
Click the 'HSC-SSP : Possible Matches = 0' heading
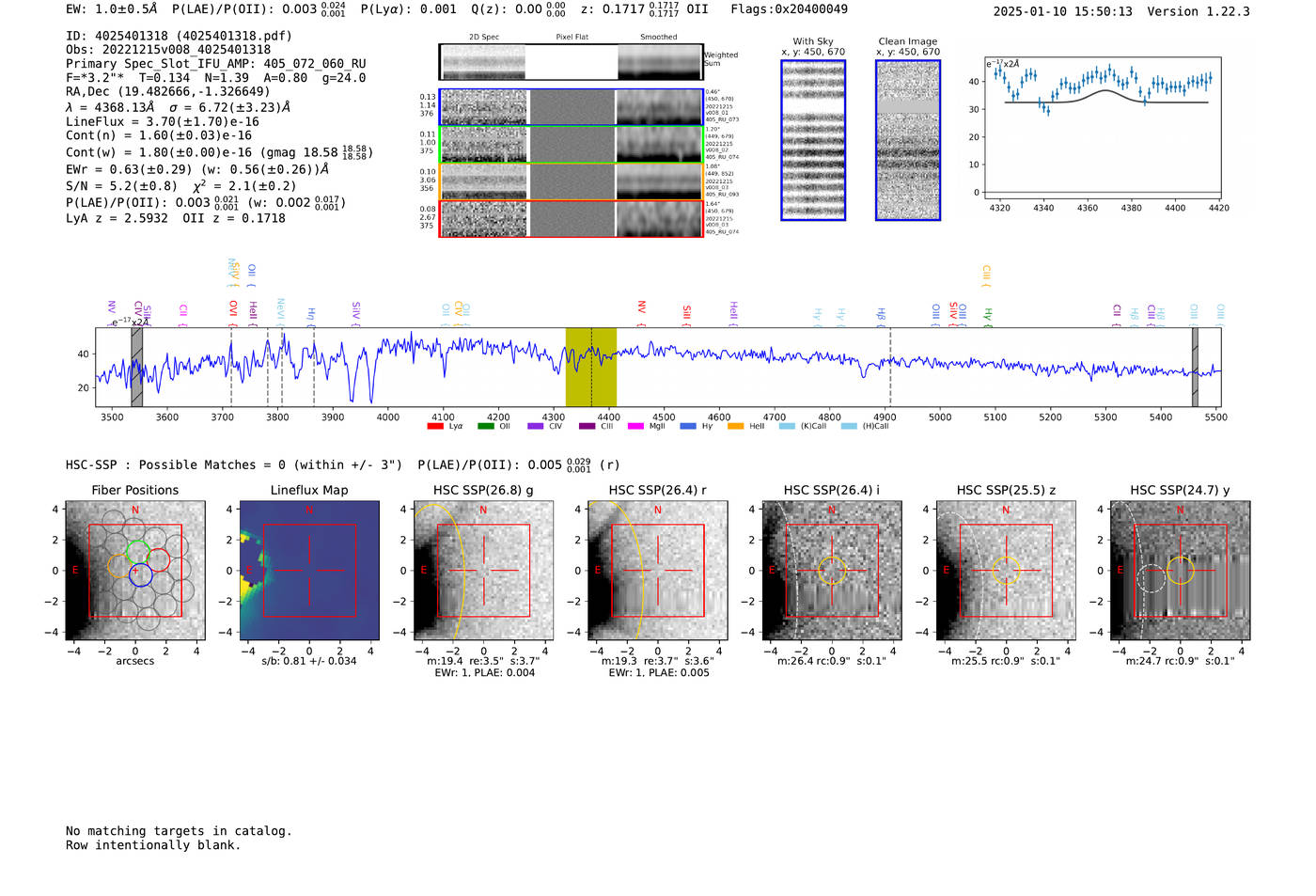176,465
